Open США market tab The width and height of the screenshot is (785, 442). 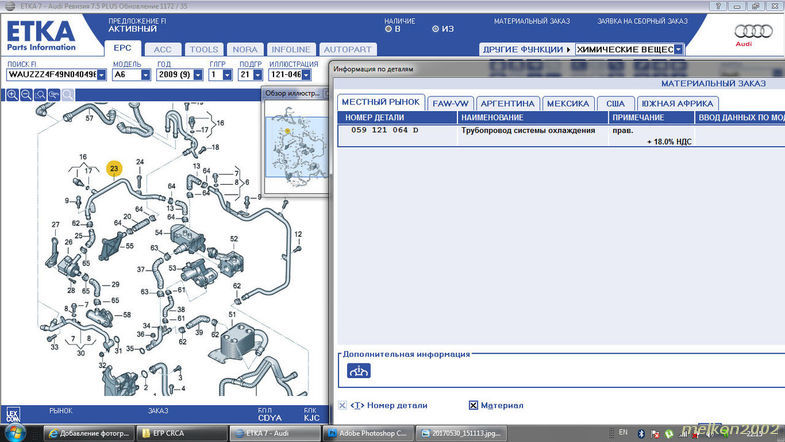(x=615, y=104)
